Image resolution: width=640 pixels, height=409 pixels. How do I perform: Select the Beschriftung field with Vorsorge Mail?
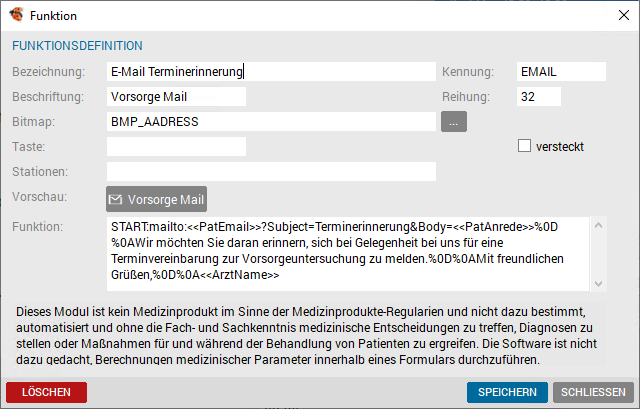pos(176,97)
